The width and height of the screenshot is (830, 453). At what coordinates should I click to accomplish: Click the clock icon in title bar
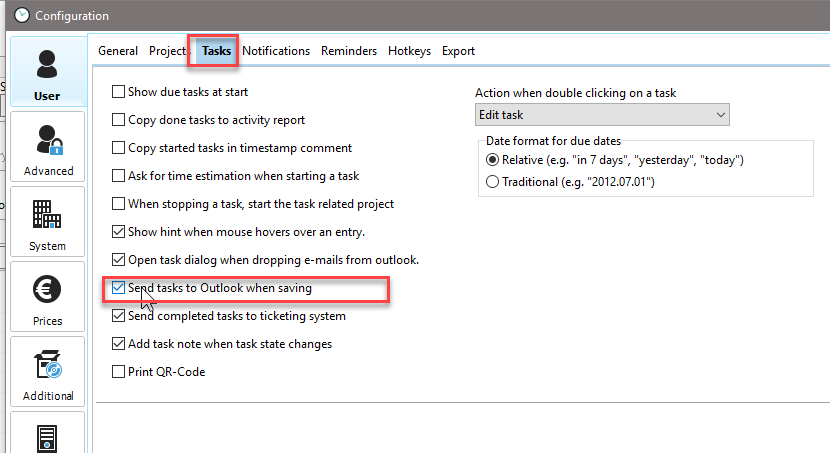click(21, 15)
